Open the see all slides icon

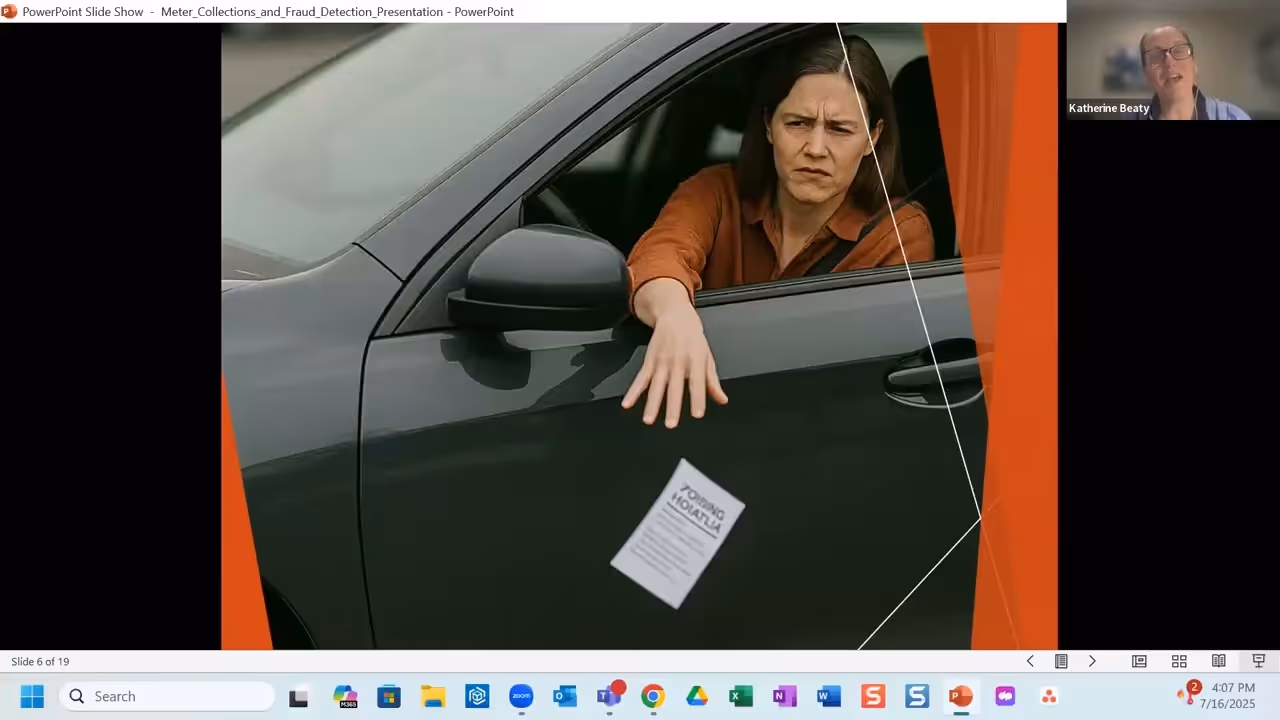click(1061, 661)
